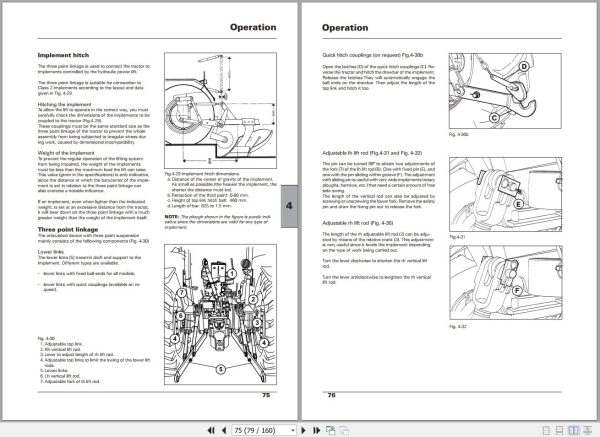600x437 pixels.
Task: Click 'Adjustable lh lift rod' heading
Action: (372, 153)
